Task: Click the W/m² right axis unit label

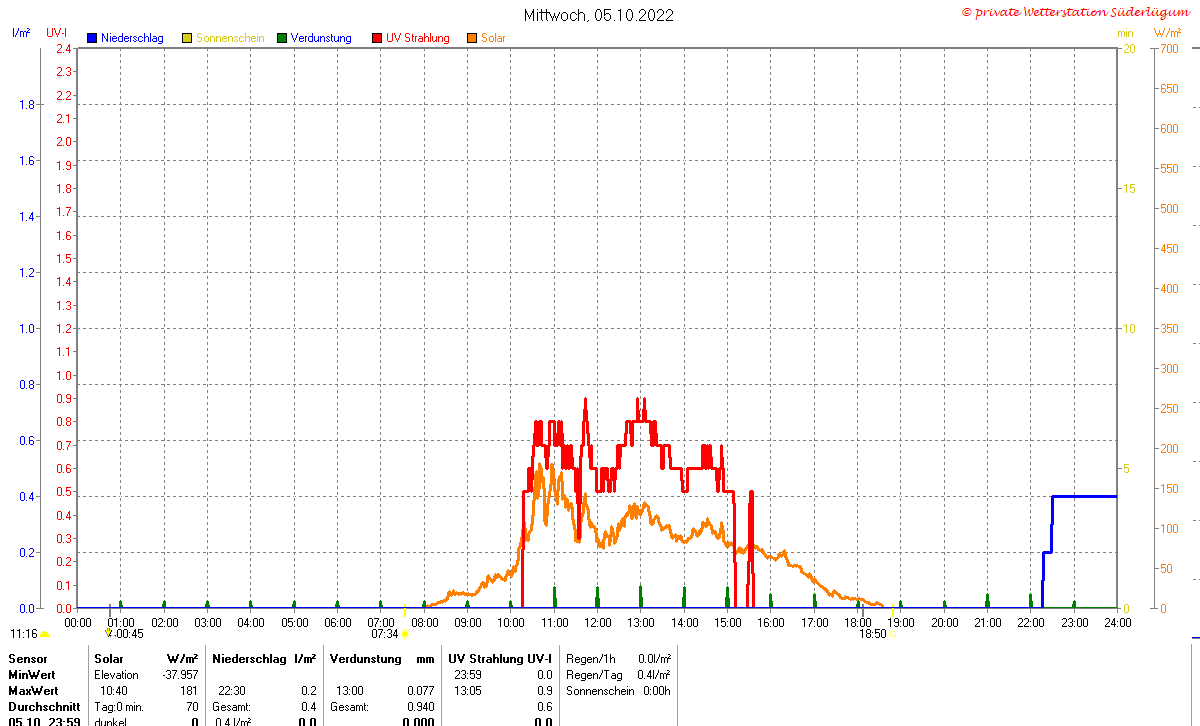Action: (1167, 33)
